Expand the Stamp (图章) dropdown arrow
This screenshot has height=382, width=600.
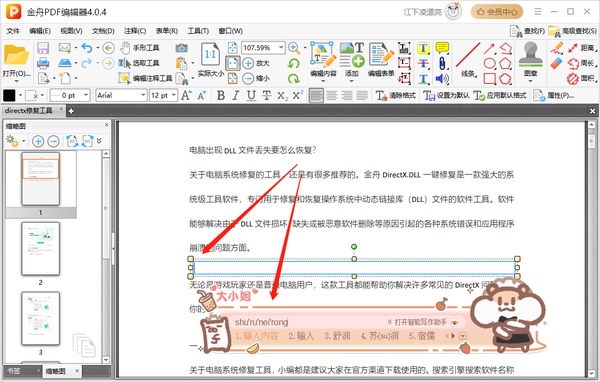[x=530, y=81]
